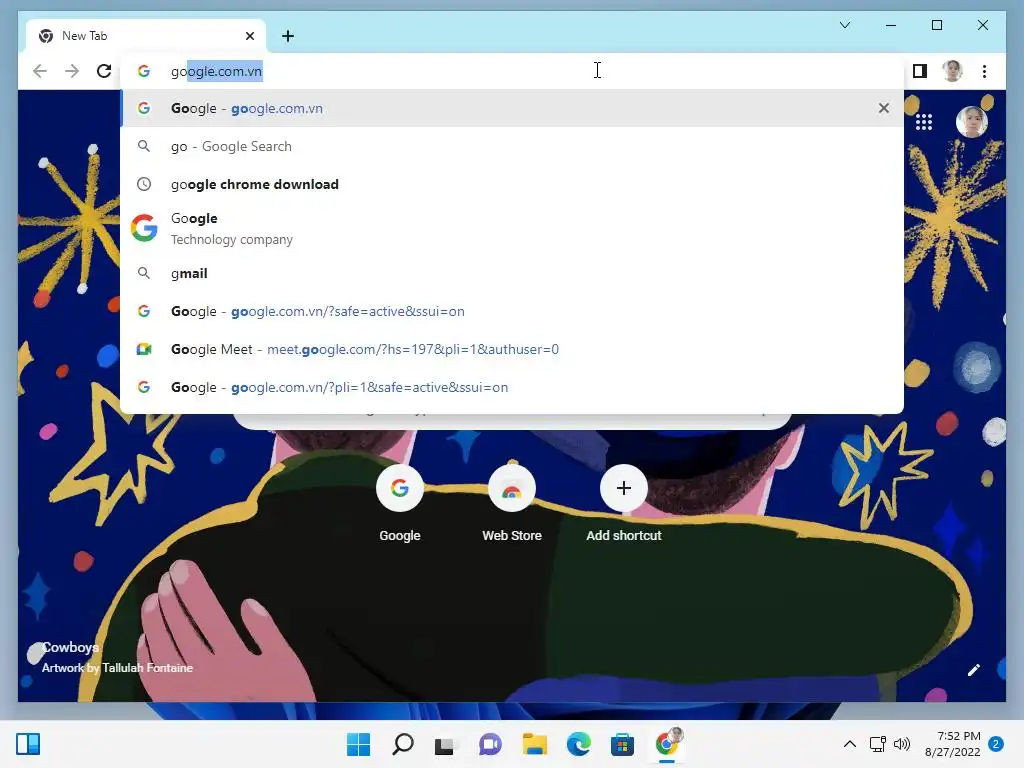Screen dimensions: 1024x768
Task: Open the notification badge showing 2
Action: coord(996,744)
